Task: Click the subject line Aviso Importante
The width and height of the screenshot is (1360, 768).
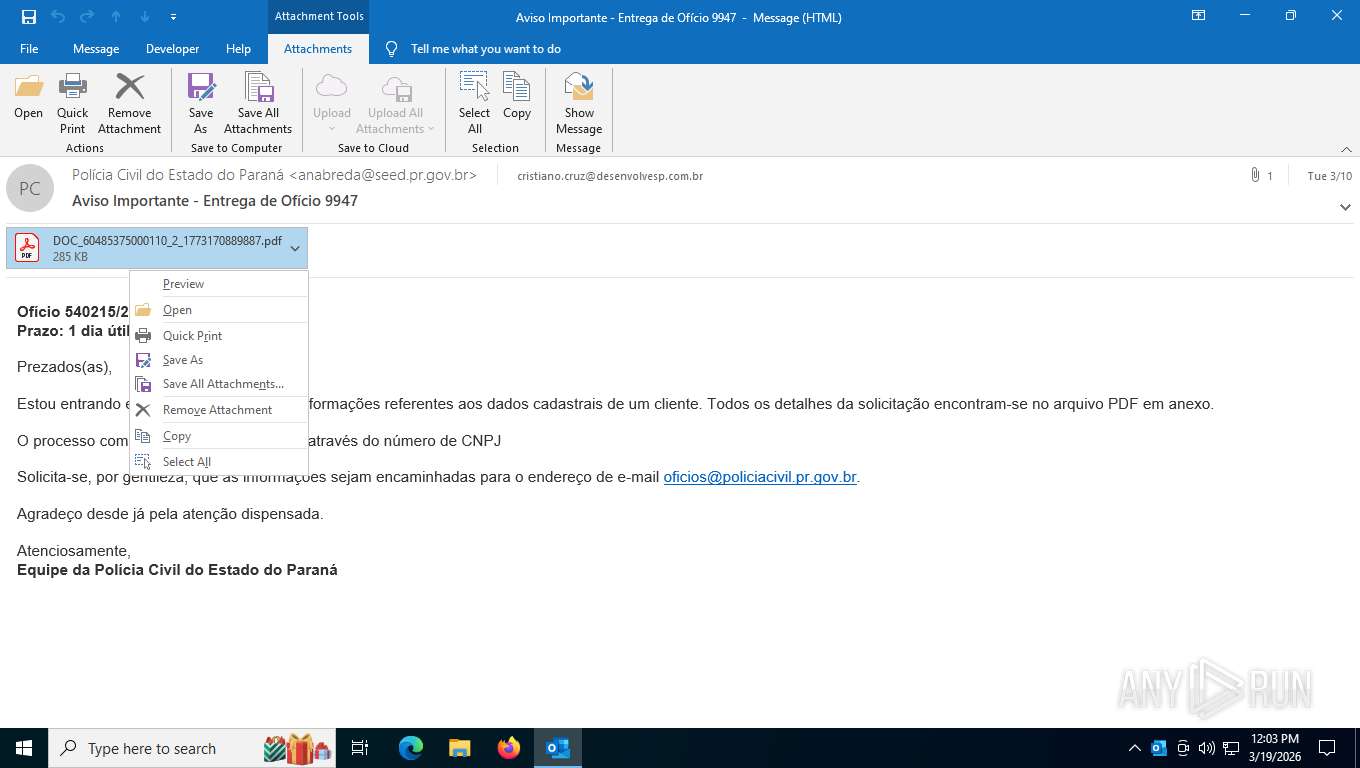Action: [x=215, y=201]
